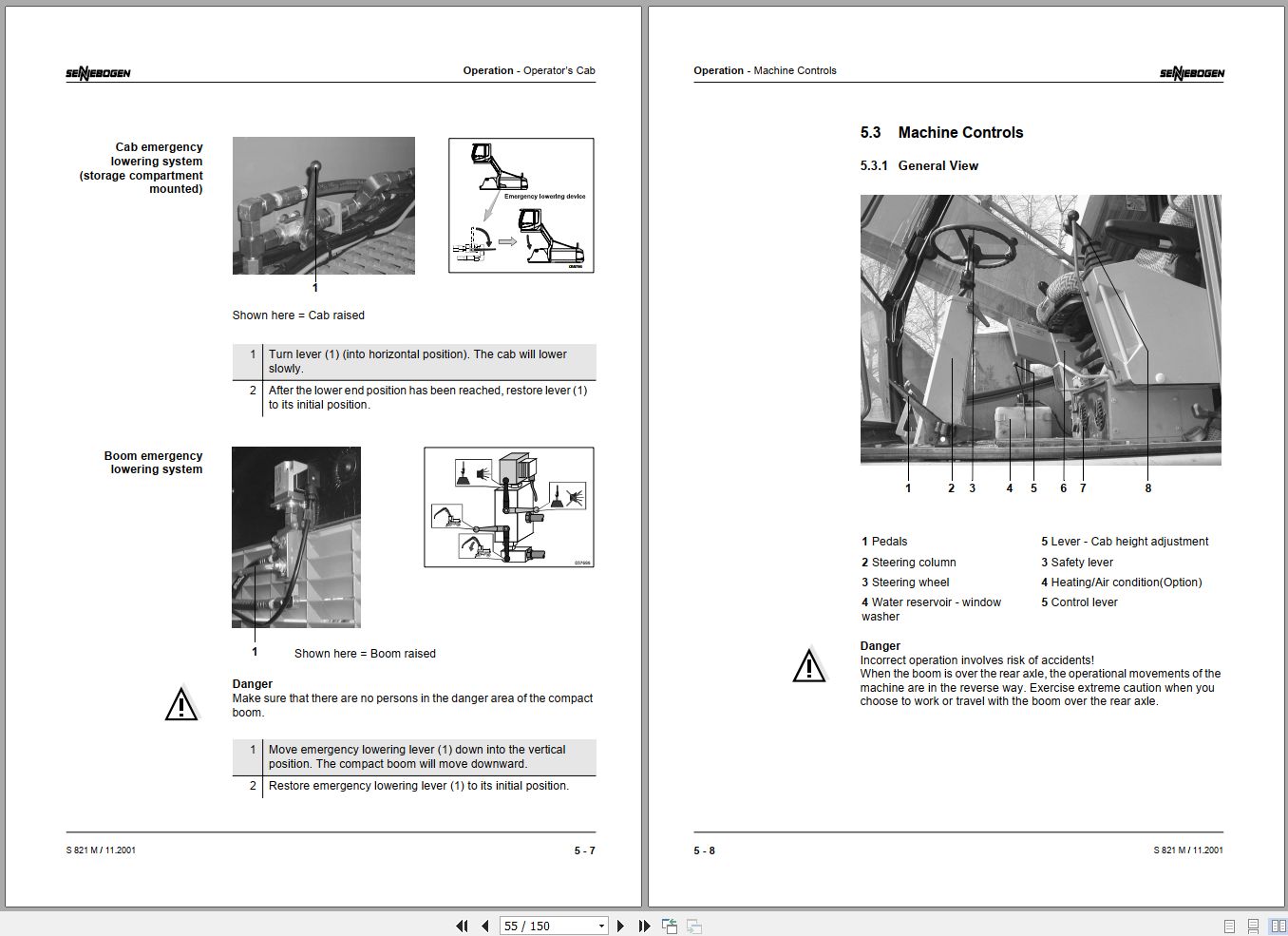
Task: Click 'Water reservoir - window washer' legend entry
Action: 931,609
